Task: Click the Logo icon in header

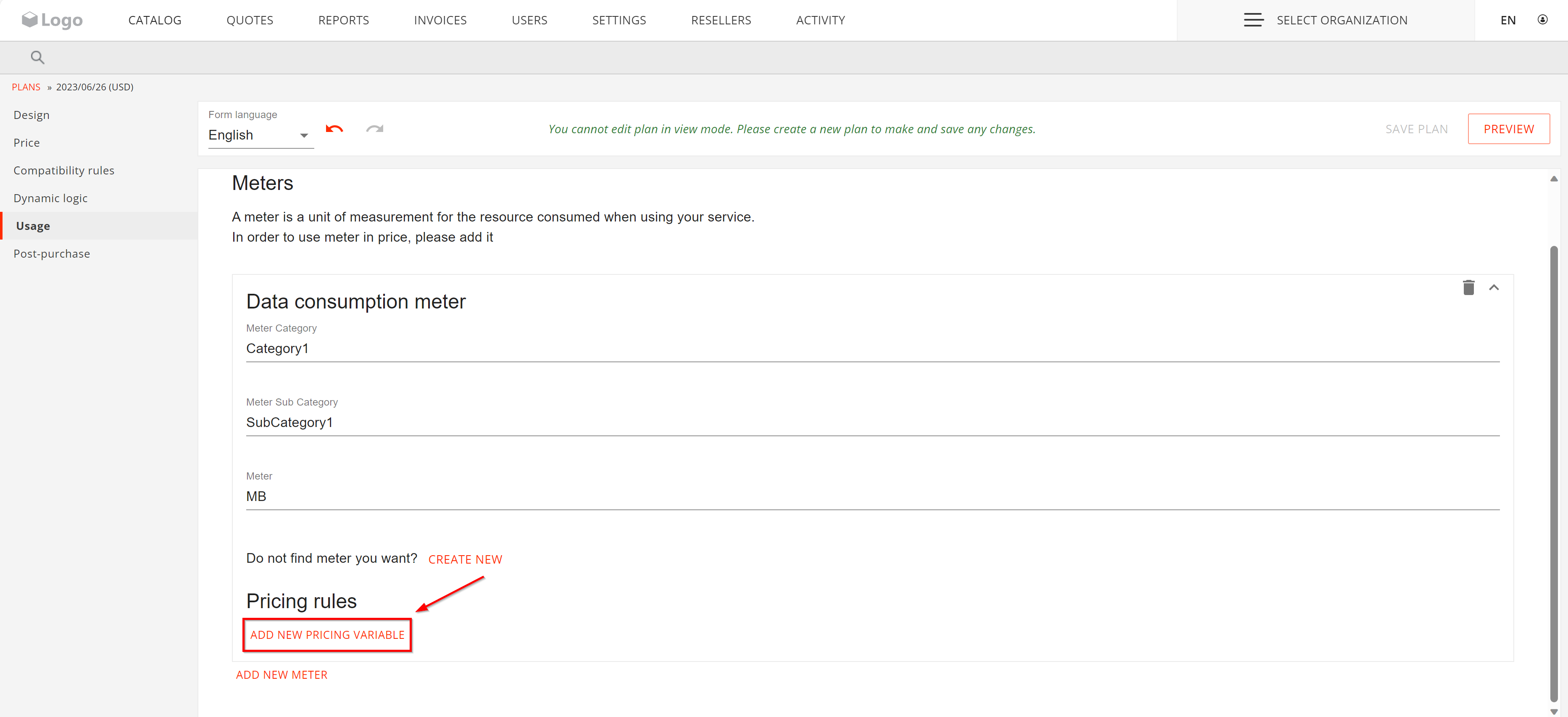Action: tap(52, 20)
